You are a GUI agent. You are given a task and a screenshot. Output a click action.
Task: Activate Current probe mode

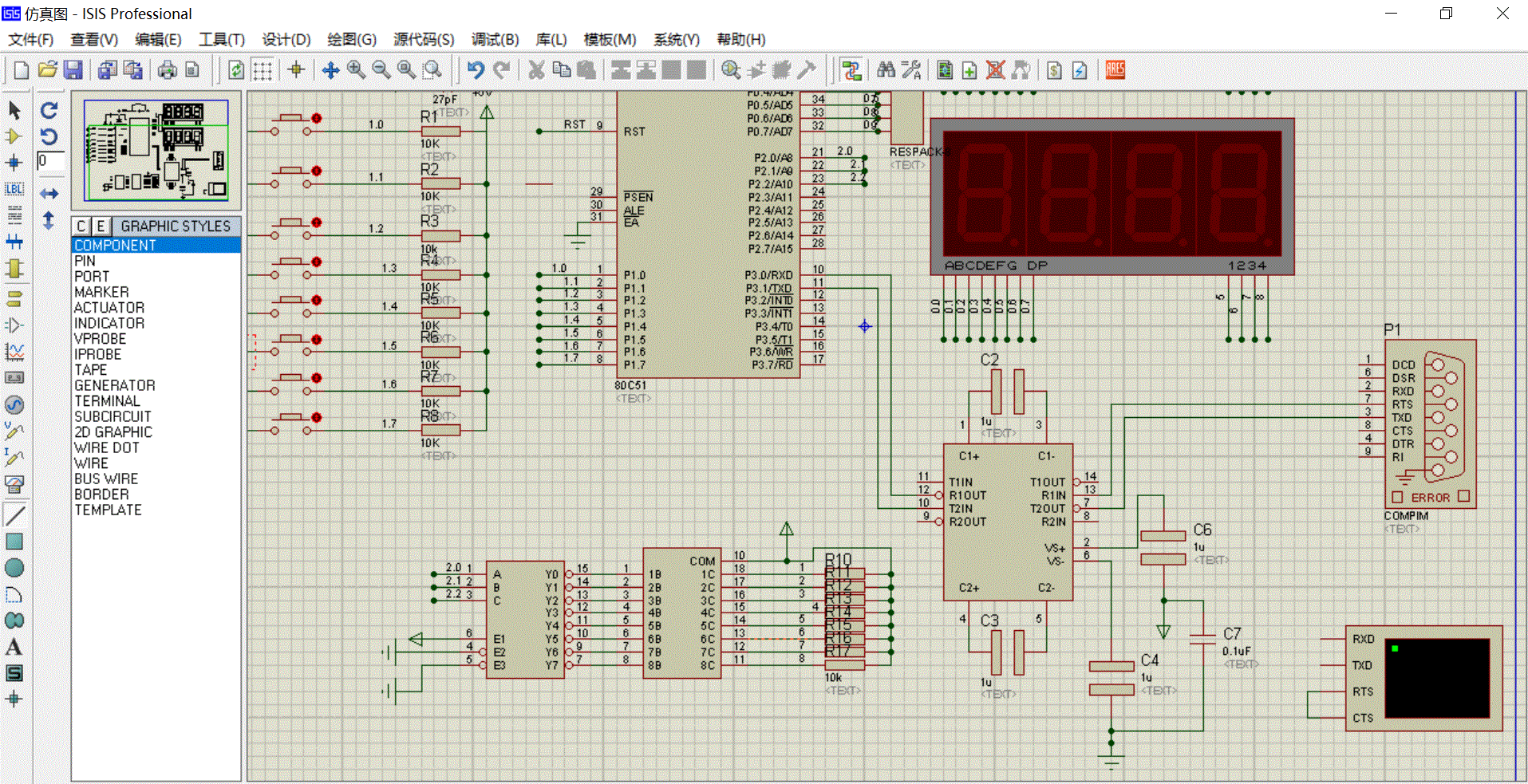14,457
